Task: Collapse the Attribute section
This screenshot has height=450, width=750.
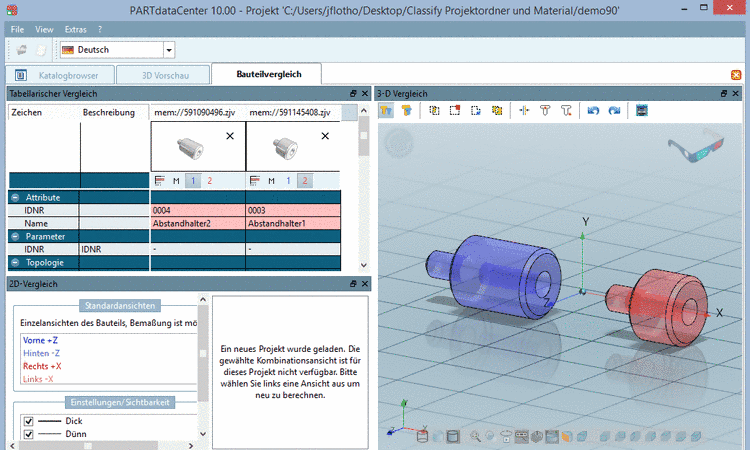Action: click(15, 197)
